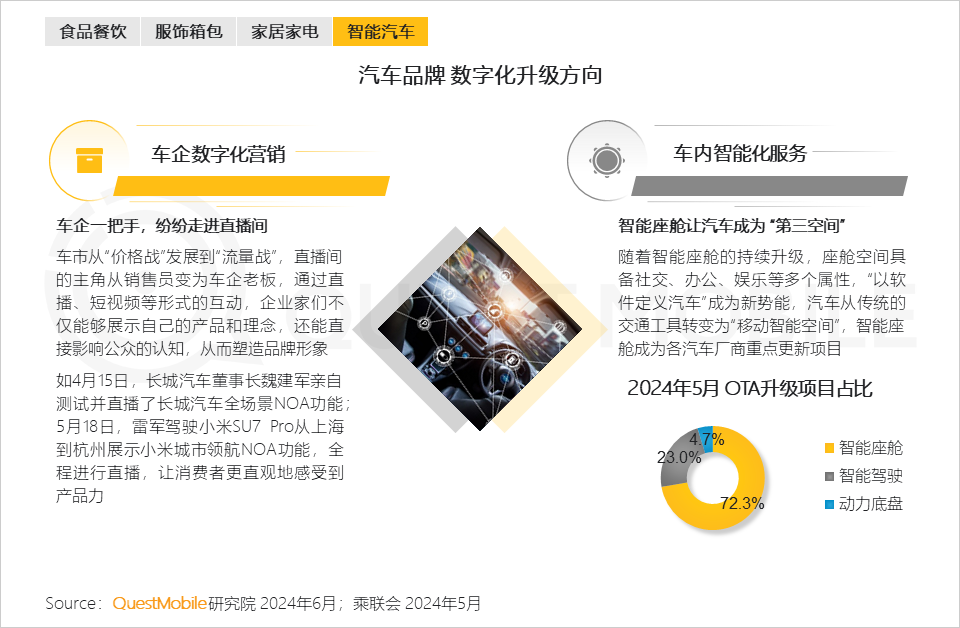This screenshot has height=628, width=960.
Task: Switch to the 食品餐饮 tab
Action: tap(92, 31)
